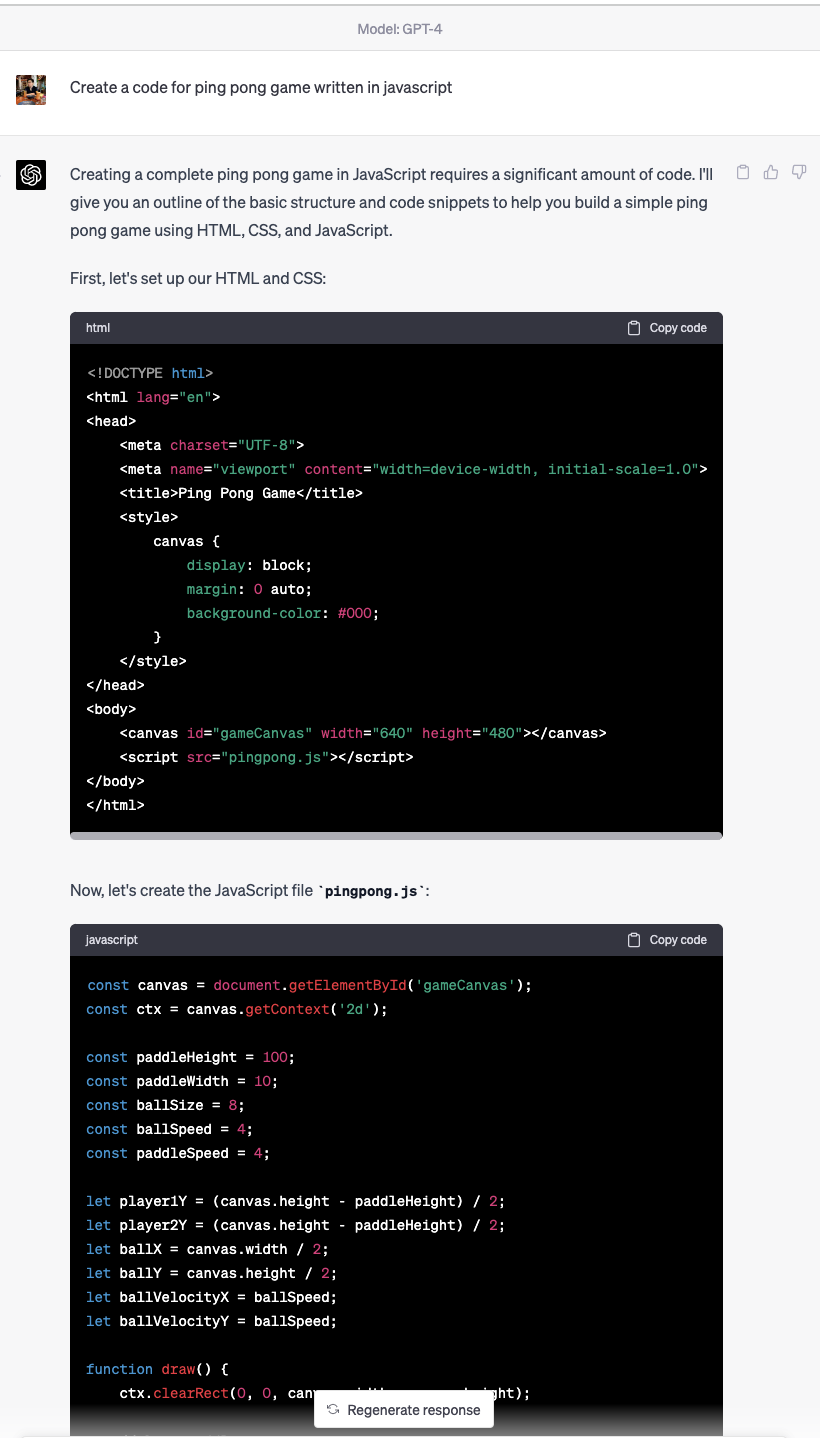The height and width of the screenshot is (1438, 820).
Task: Click the 'const paddleHeight = 100;' line
Action: coord(191,1057)
